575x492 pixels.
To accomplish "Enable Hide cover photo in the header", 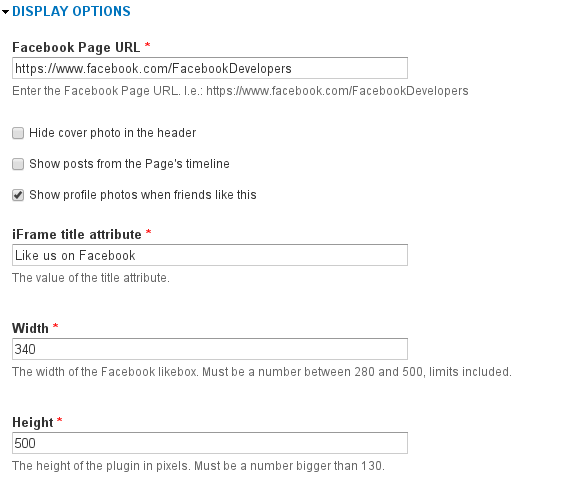I will point(18,133).
